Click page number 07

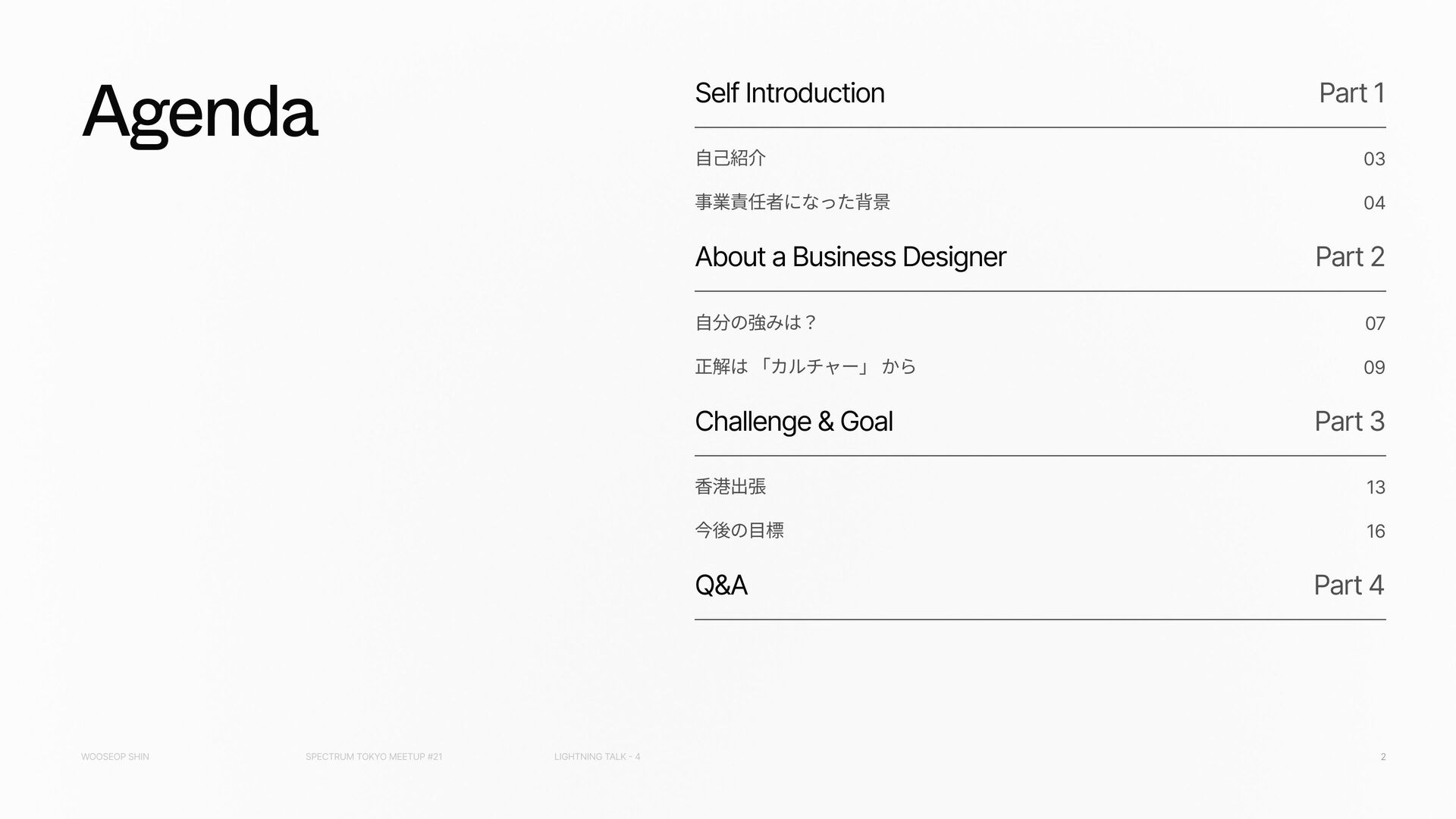point(1375,323)
